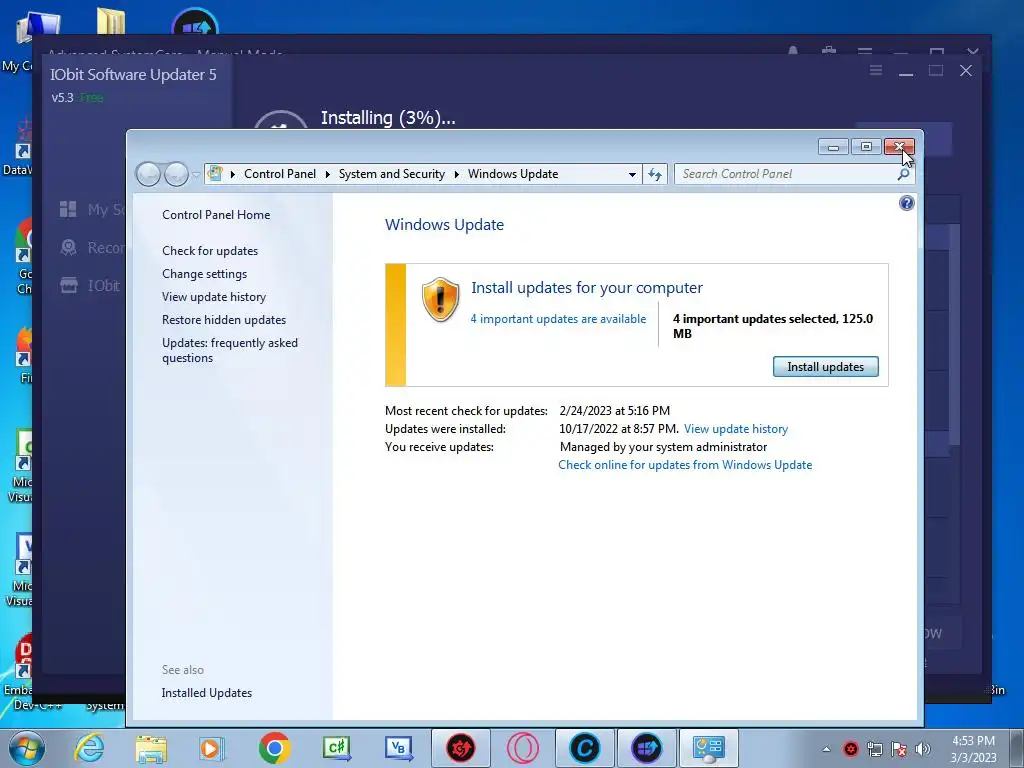1024x768 pixels.
Task: Open Action Center flag tray icon
Action: (x=899, y=749)
